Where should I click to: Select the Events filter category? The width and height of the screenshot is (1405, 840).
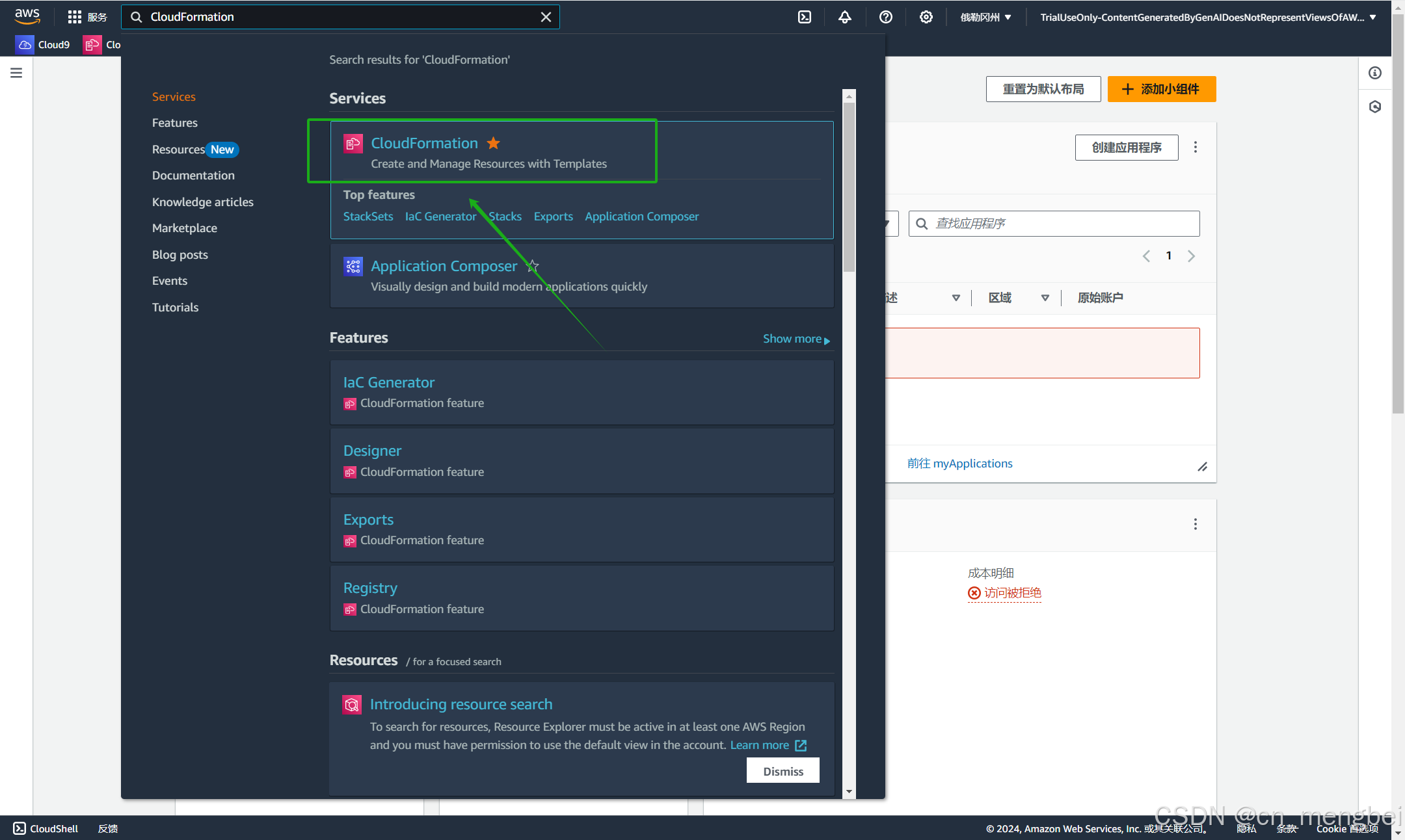[x=170, y=281]
